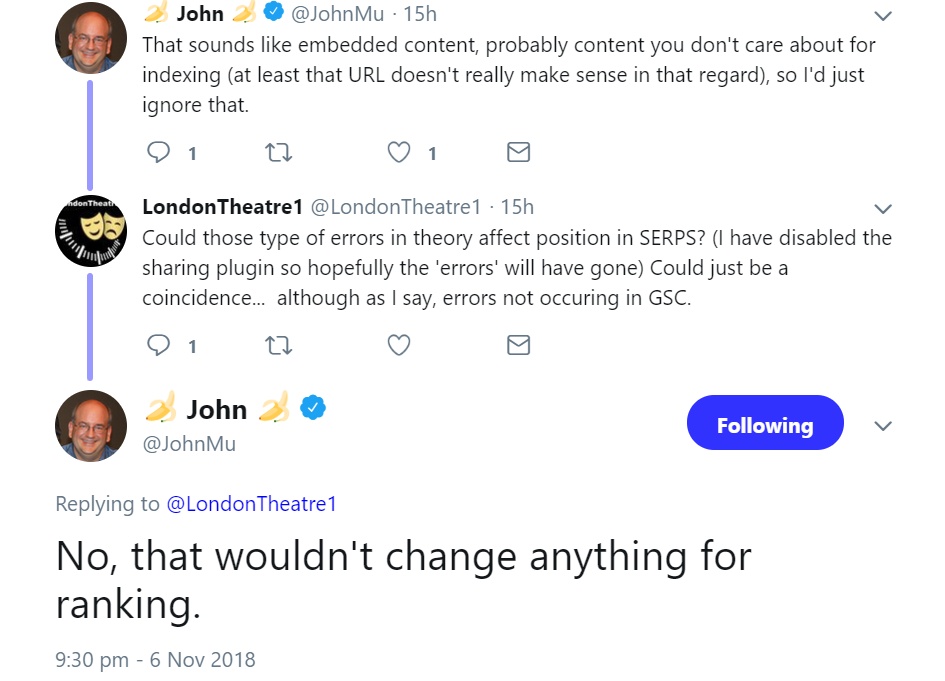This screenshot has width=945, height=681.
Task: Toggle the Following button for JohnMu
Action: [765, 425]
